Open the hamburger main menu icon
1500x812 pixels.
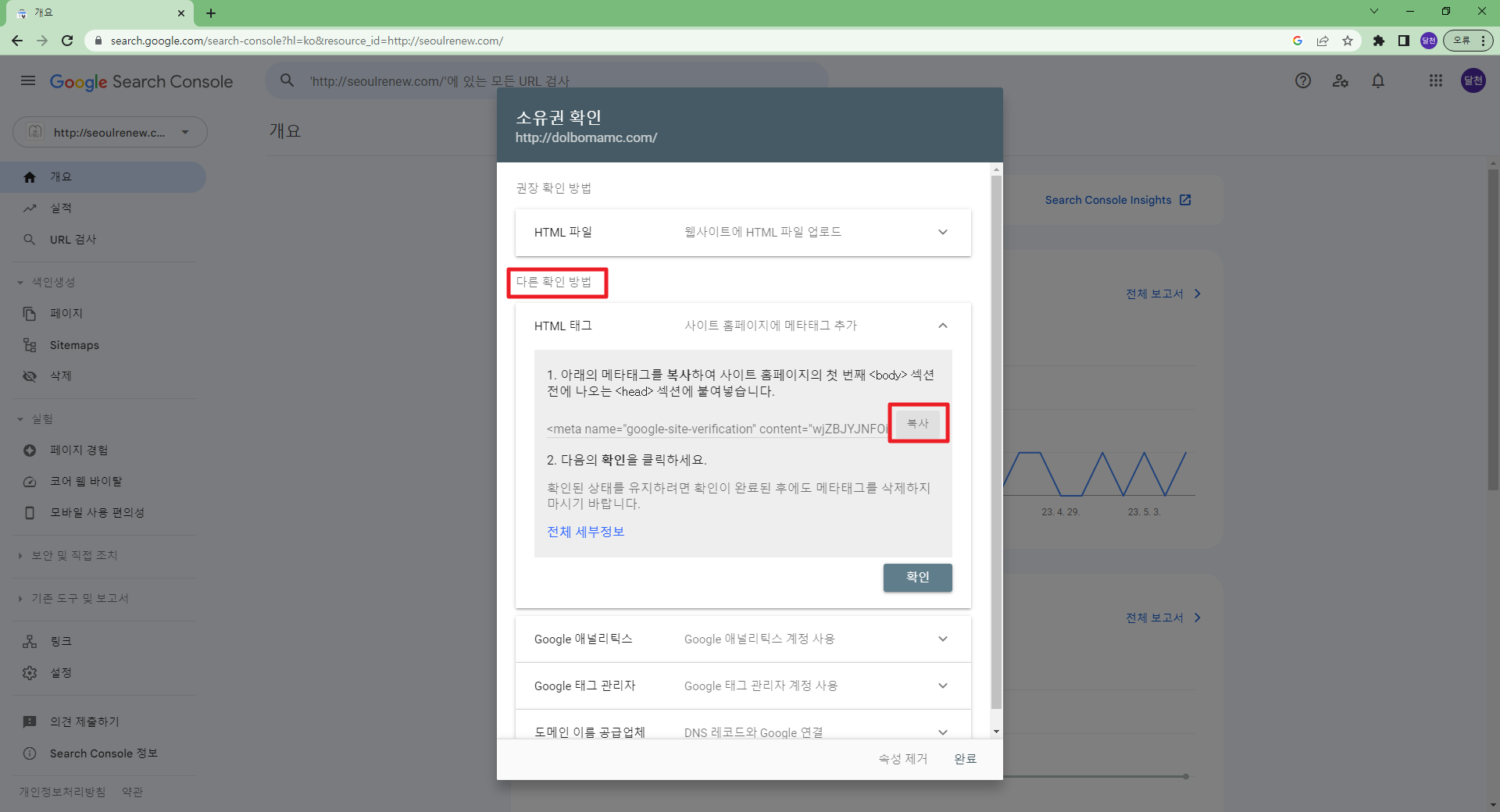[x=28, y=80]
